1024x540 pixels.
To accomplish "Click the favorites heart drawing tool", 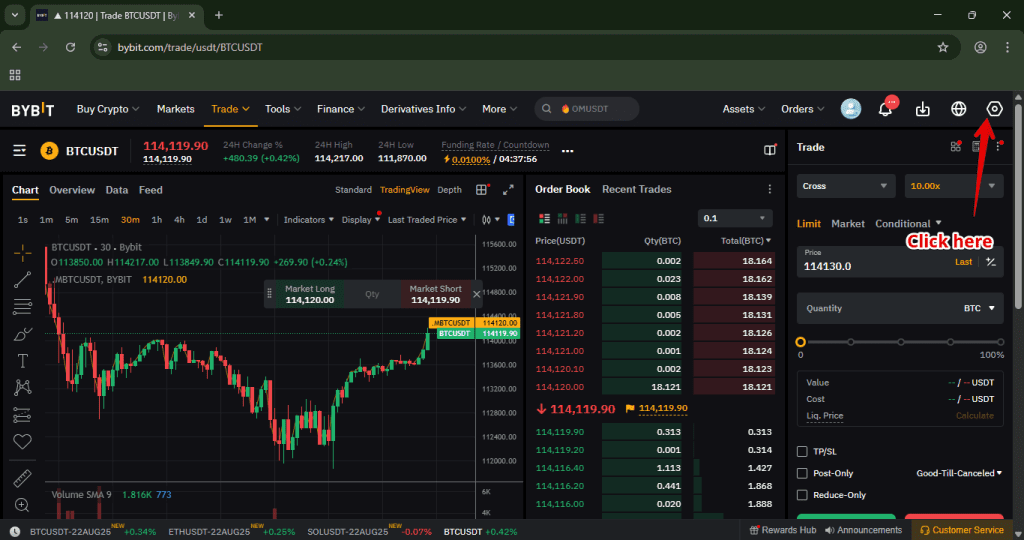I will click(22, 441).
